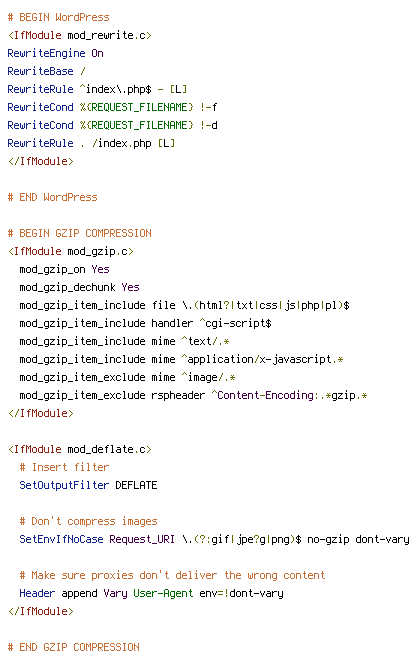Click the '# END GZIP COMPRESSION' comment
Screen dimensions: 418x664
tap(74, 647)
